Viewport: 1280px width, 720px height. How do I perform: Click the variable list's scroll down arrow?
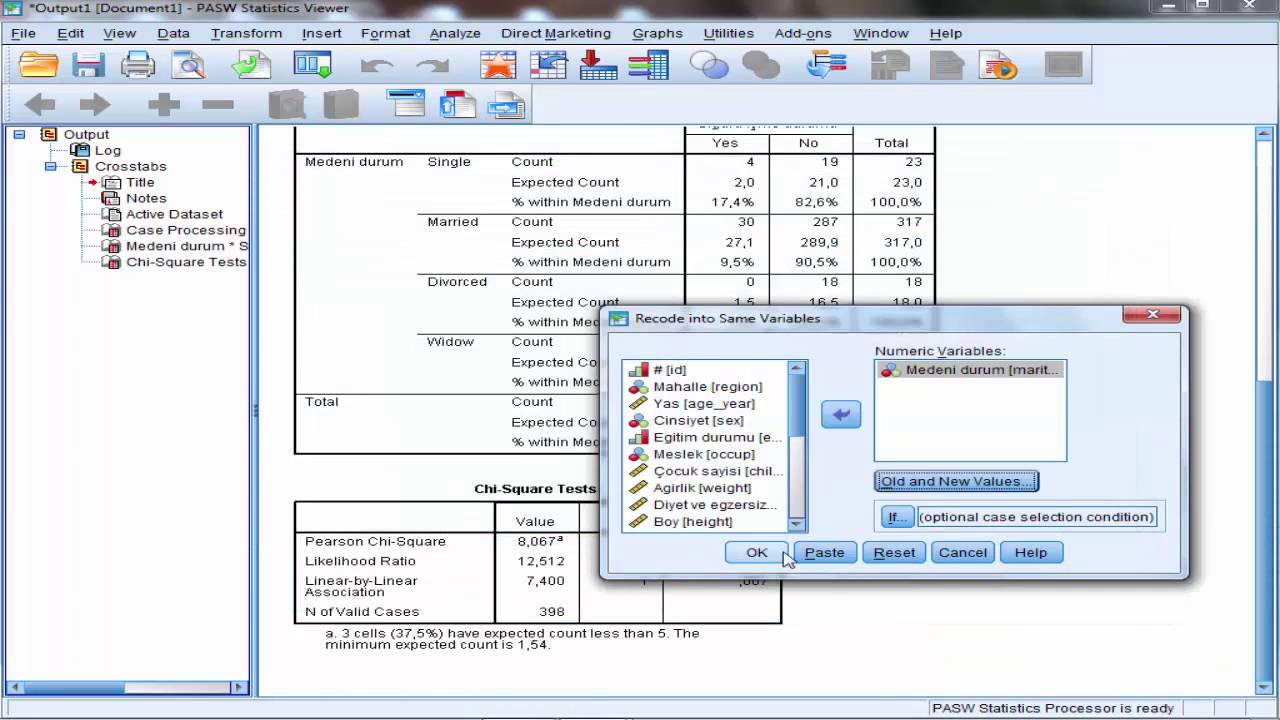coord(796,524)
